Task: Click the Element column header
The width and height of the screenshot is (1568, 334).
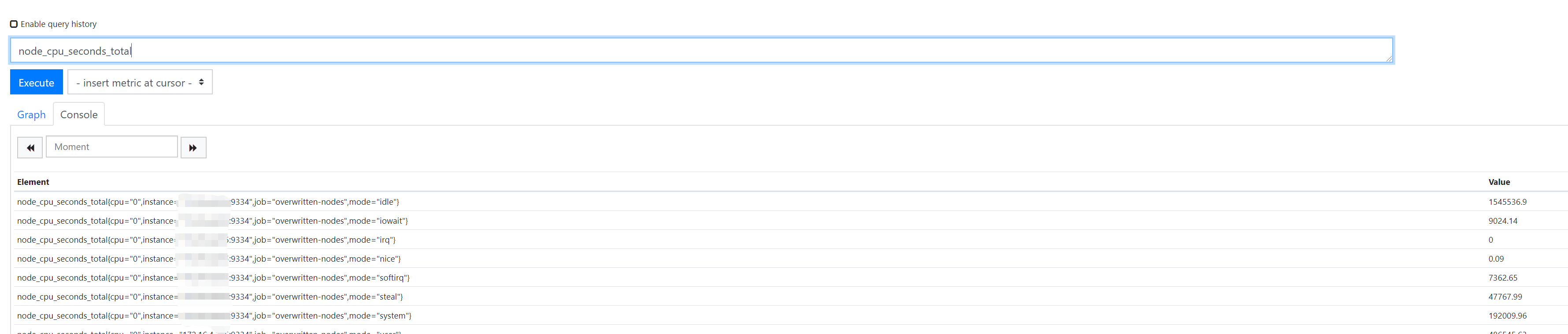Action: pyautogui.click(x=33, y=182)
